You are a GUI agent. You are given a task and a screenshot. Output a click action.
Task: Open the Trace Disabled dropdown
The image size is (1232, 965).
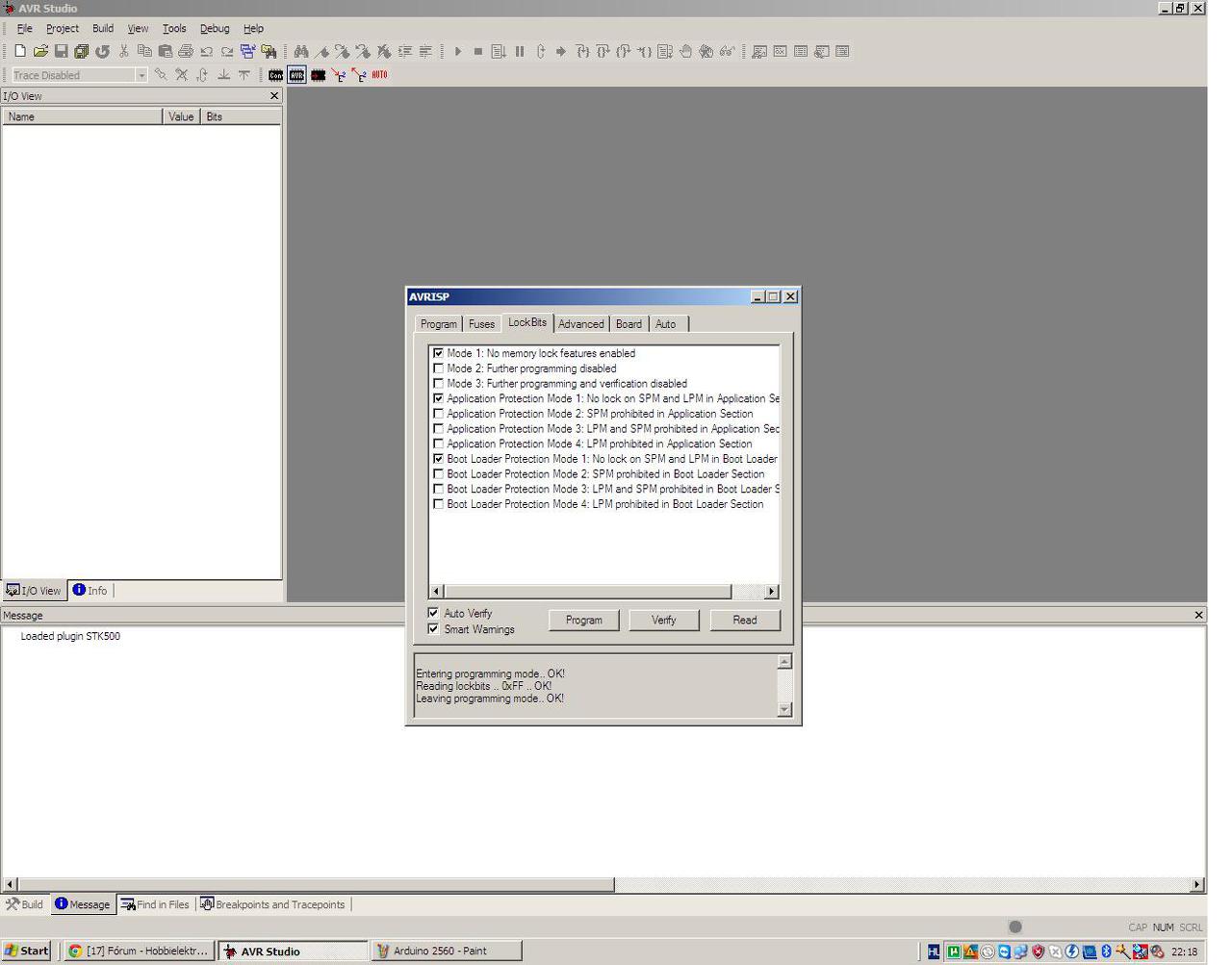coord(141,75)
